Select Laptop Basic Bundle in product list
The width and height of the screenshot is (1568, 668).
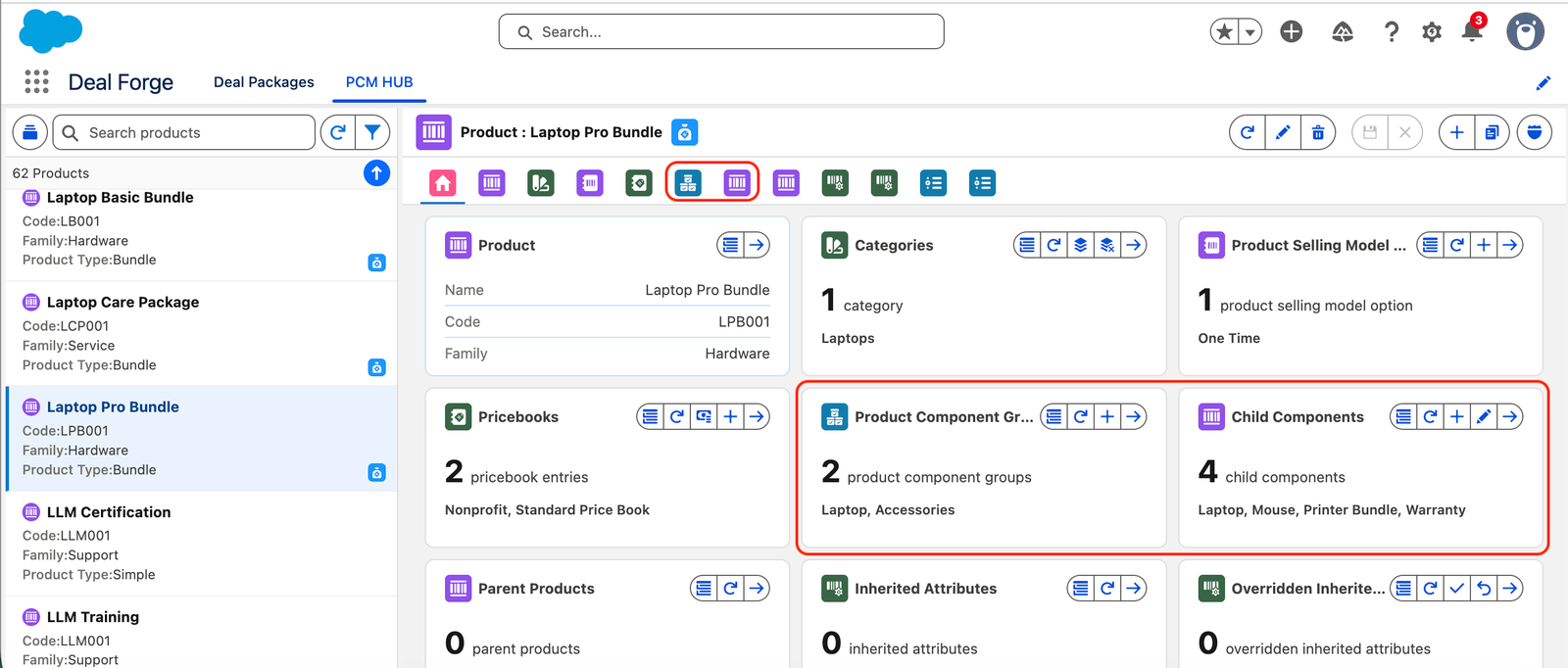coord(202,229)
